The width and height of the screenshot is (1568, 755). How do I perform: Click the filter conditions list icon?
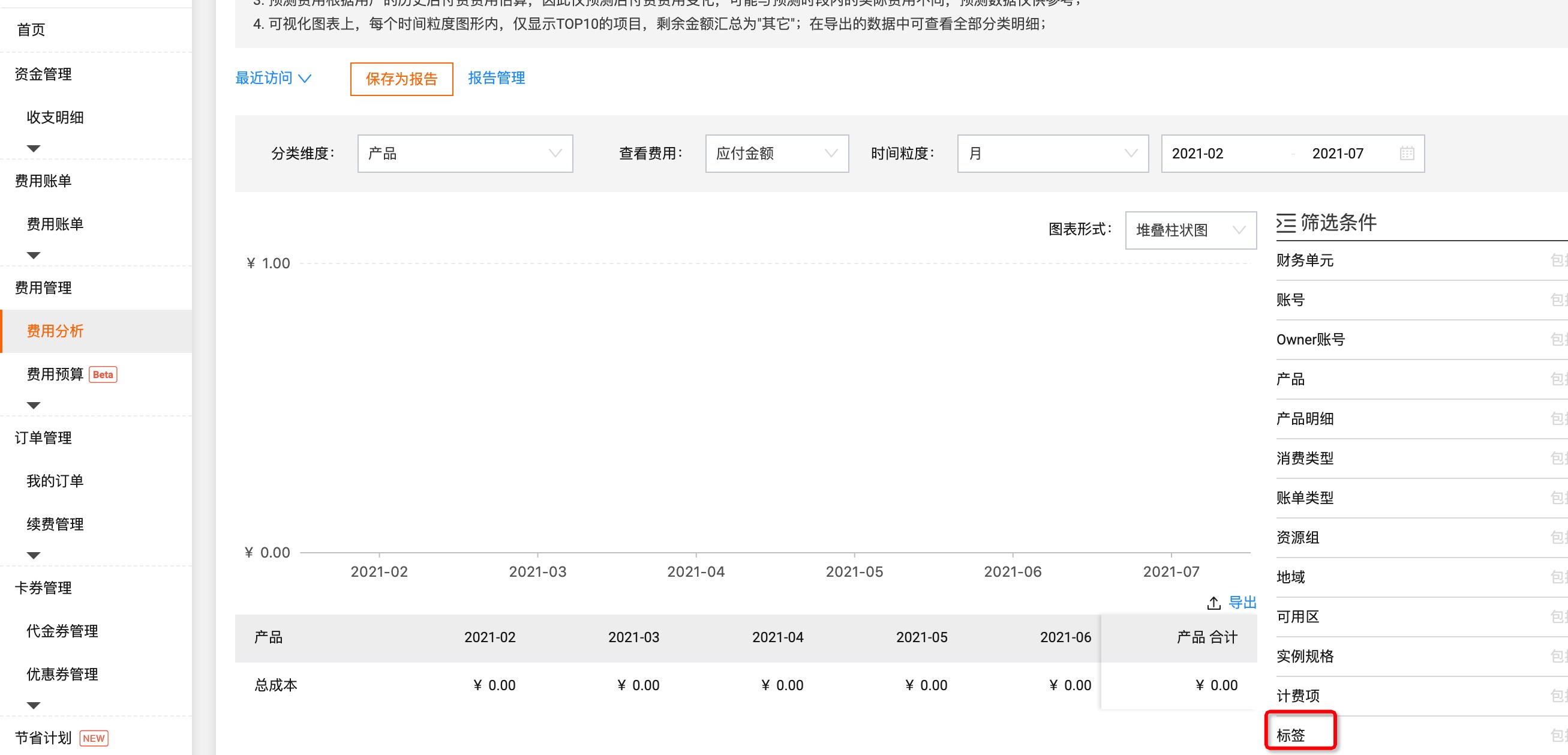coord(1286,223)
